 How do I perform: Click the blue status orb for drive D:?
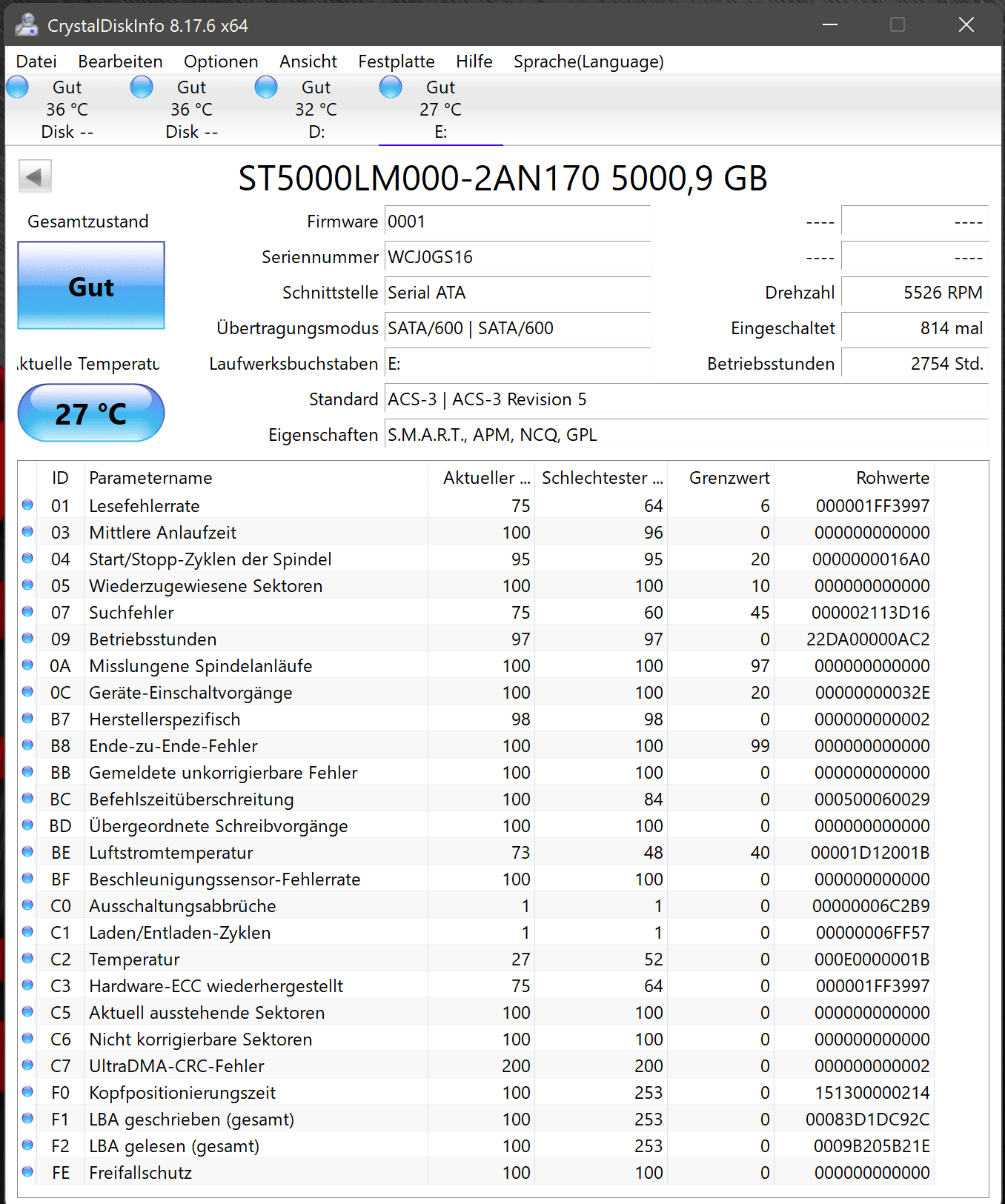(266, 87)
